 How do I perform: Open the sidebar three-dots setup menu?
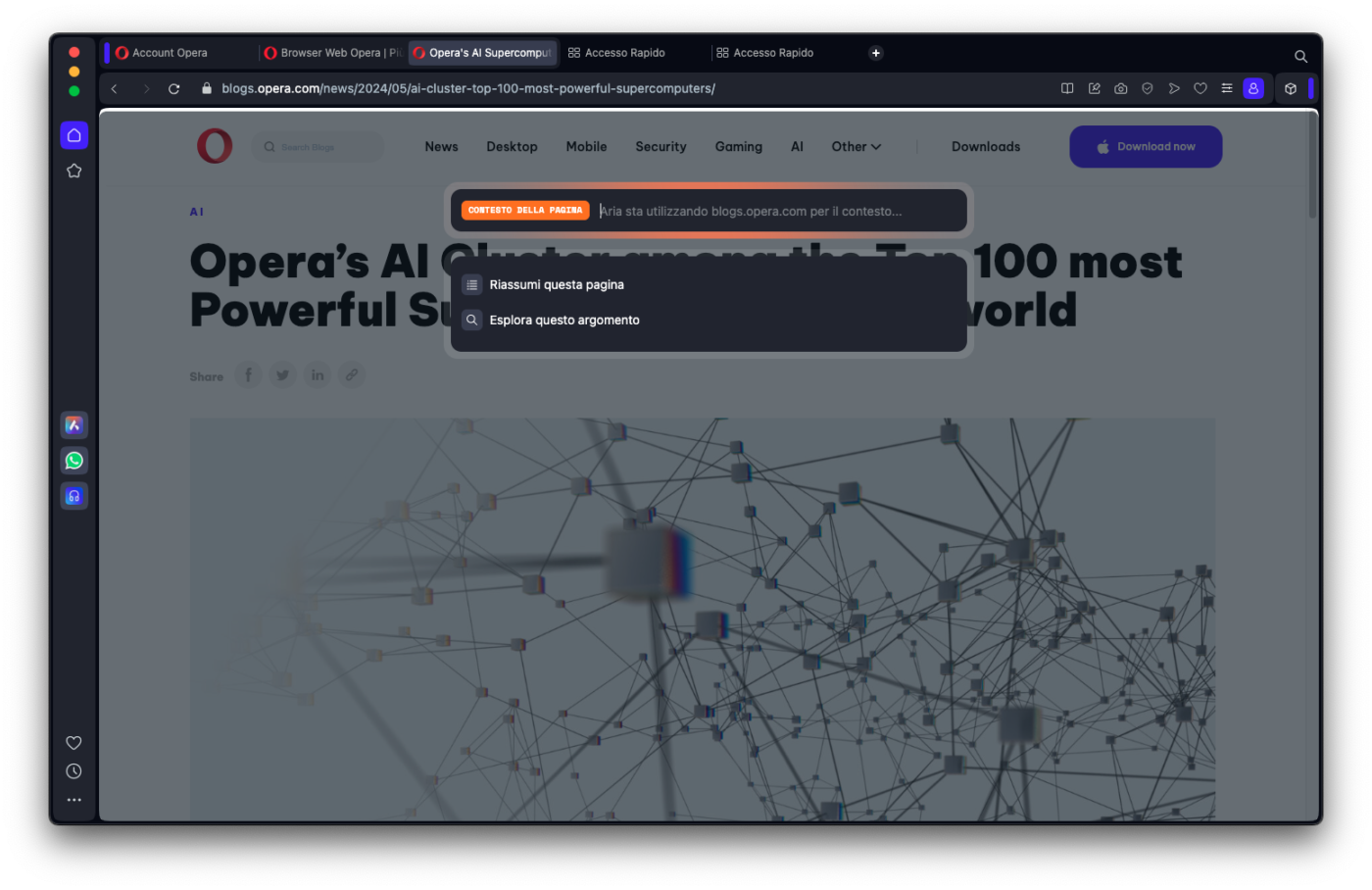(x=73, y=800)
